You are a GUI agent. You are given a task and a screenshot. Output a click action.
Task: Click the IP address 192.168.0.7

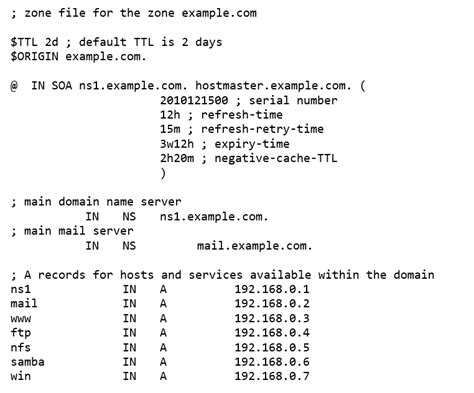pyautogui.click(x=272, y=376)
